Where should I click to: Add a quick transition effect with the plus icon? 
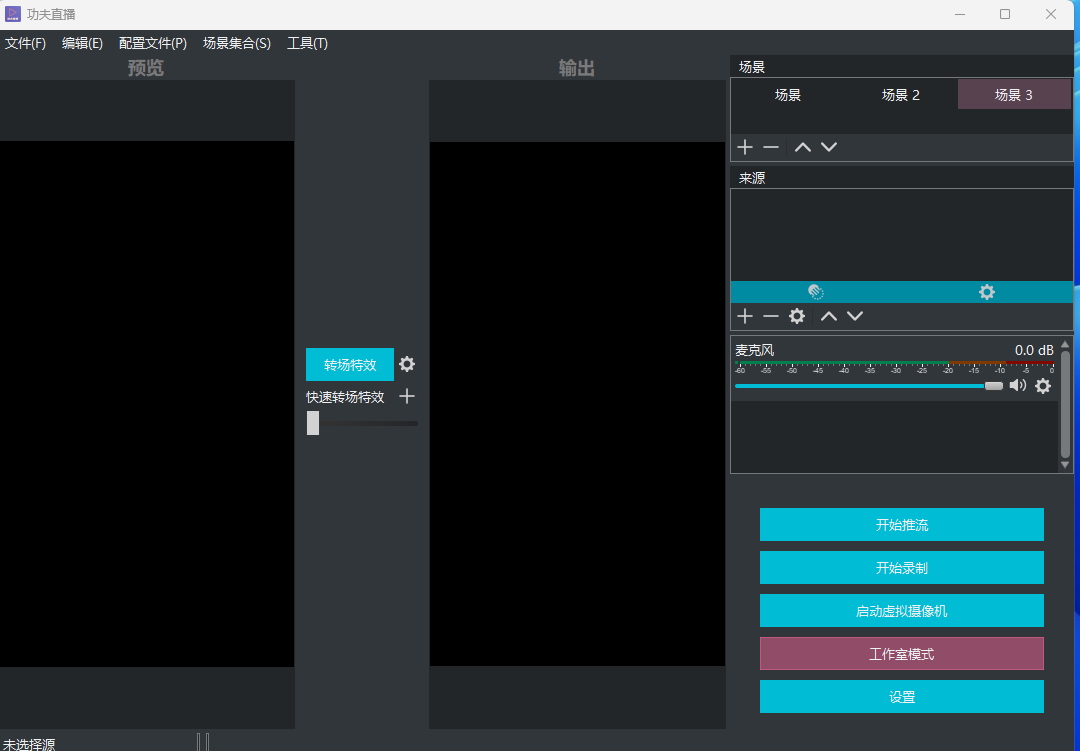(x=407, y=397)
